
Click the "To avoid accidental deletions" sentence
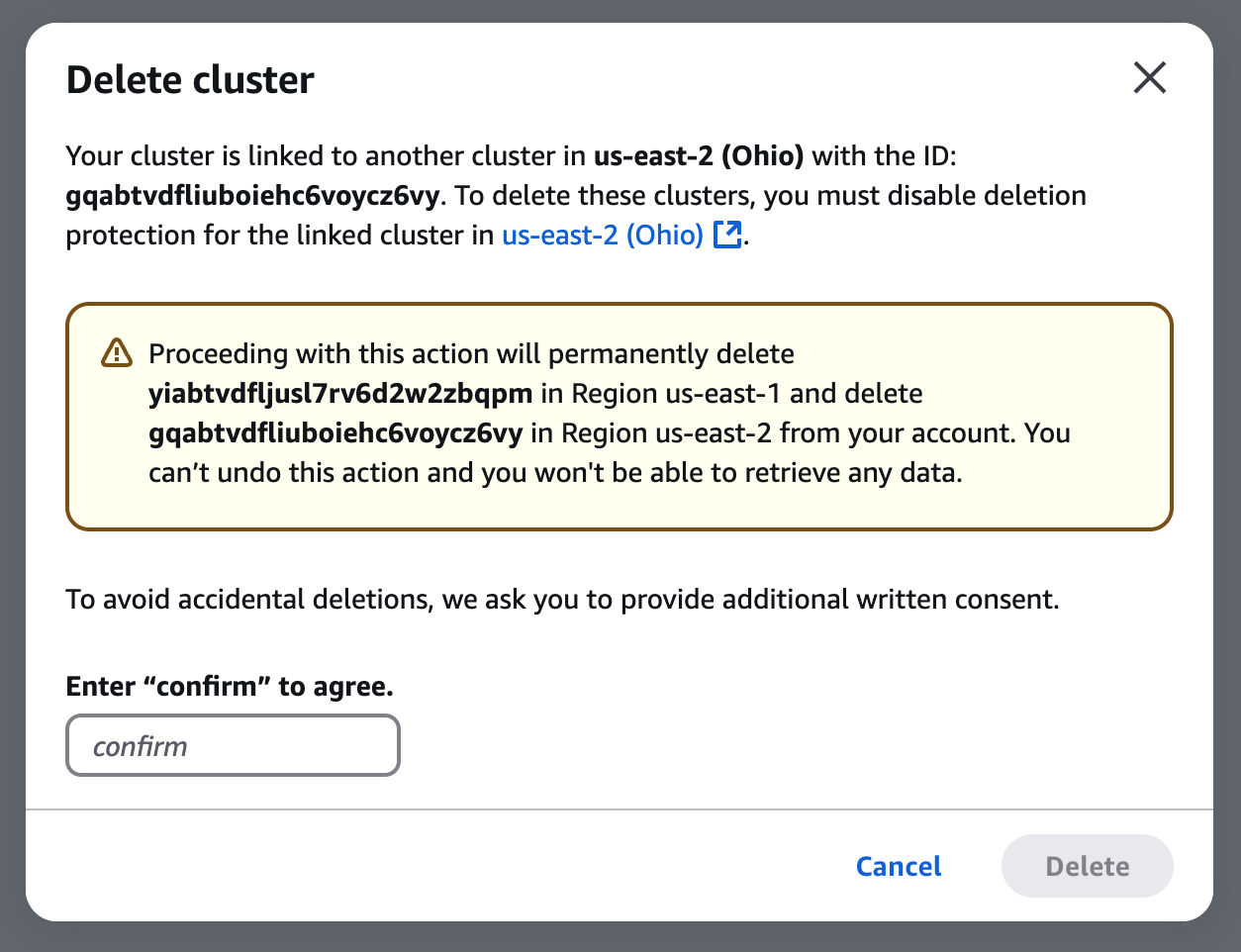tap(562, 600)
